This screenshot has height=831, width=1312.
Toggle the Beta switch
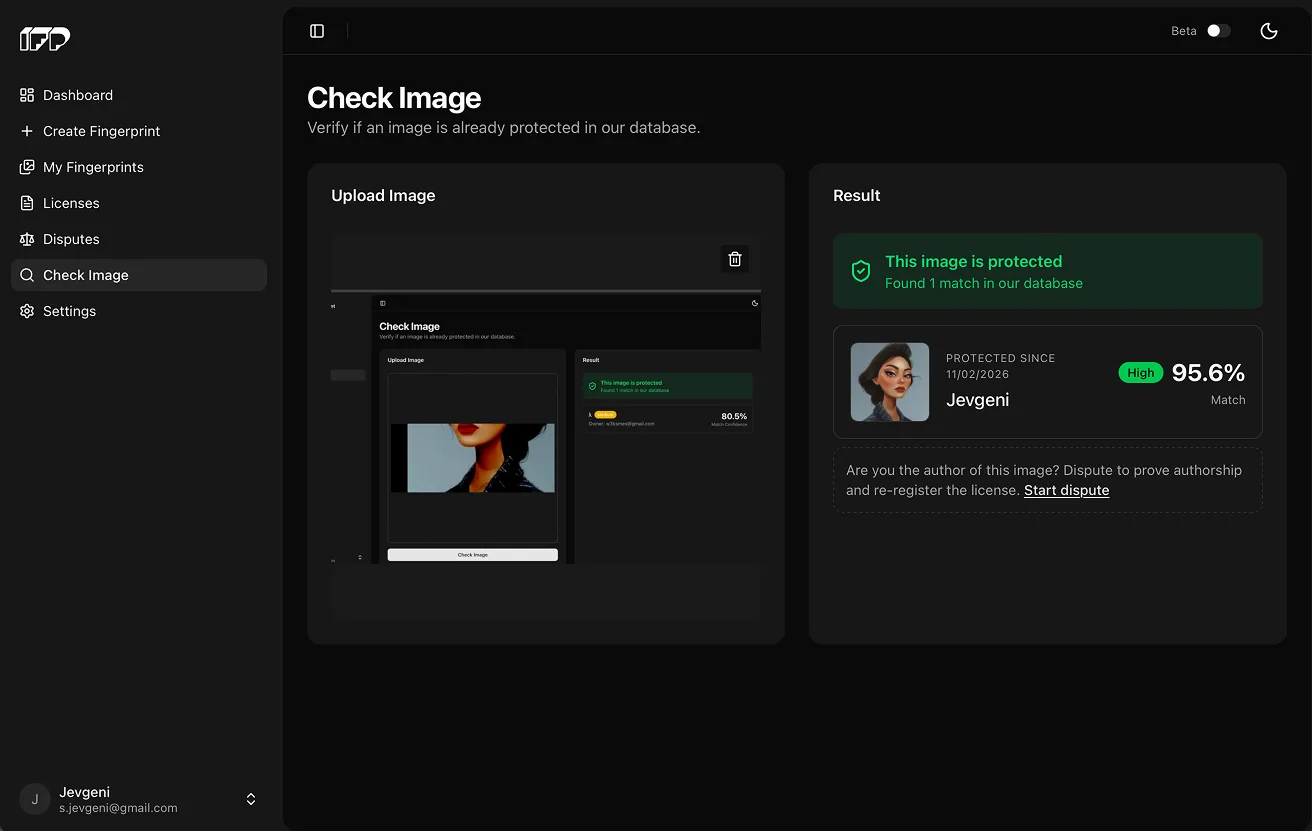1218,31
